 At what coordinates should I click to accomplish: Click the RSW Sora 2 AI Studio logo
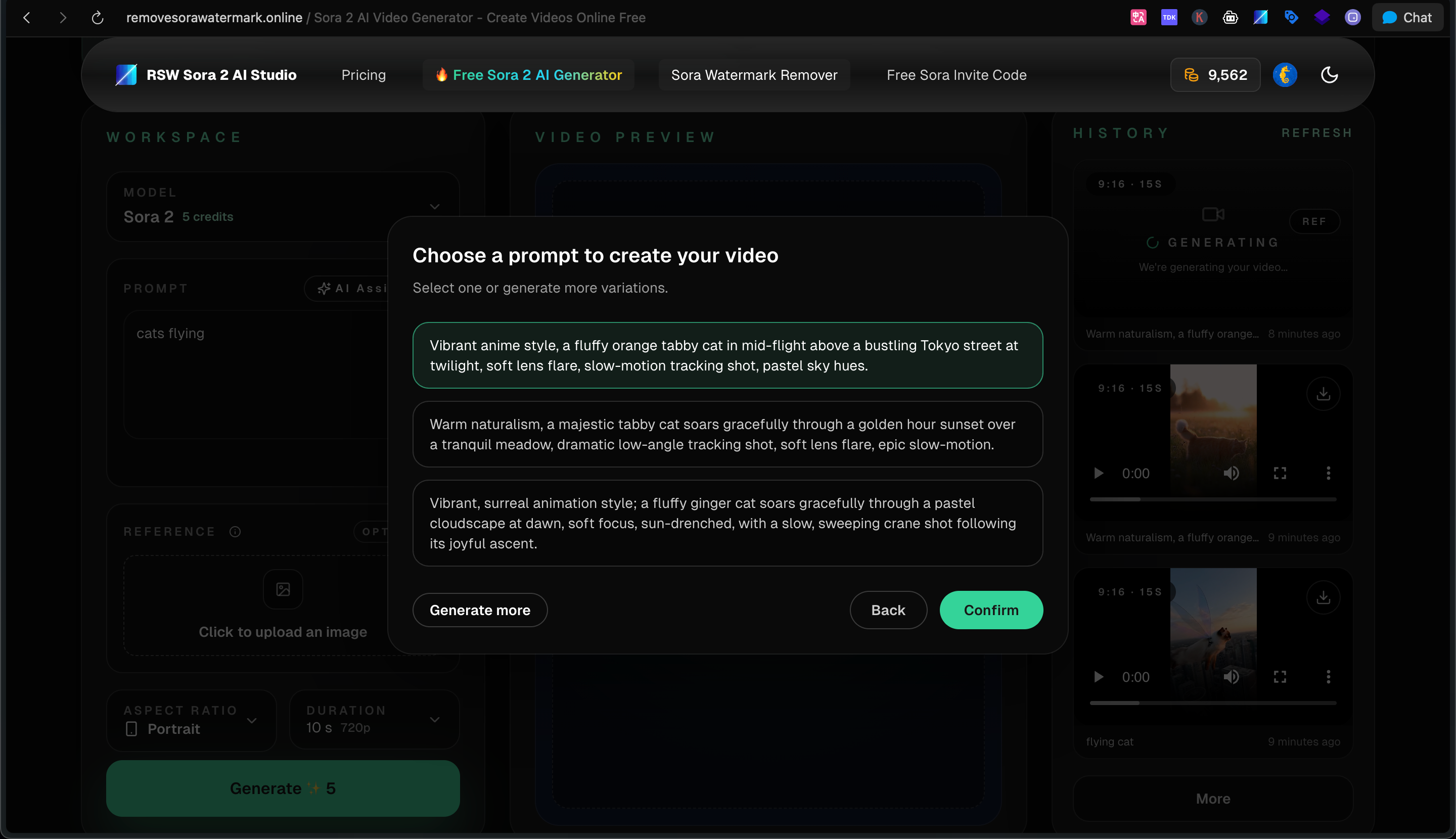[x=206, y=75]
